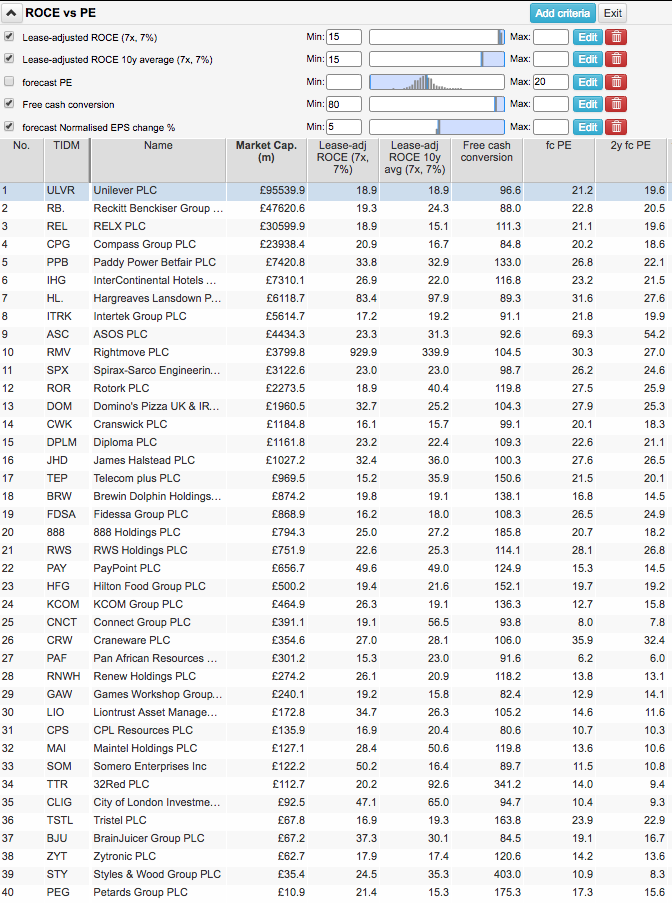
Task: Toggle the Lease-adjusted ROCE (7x, 7%) checkbox
Action: 9,36
